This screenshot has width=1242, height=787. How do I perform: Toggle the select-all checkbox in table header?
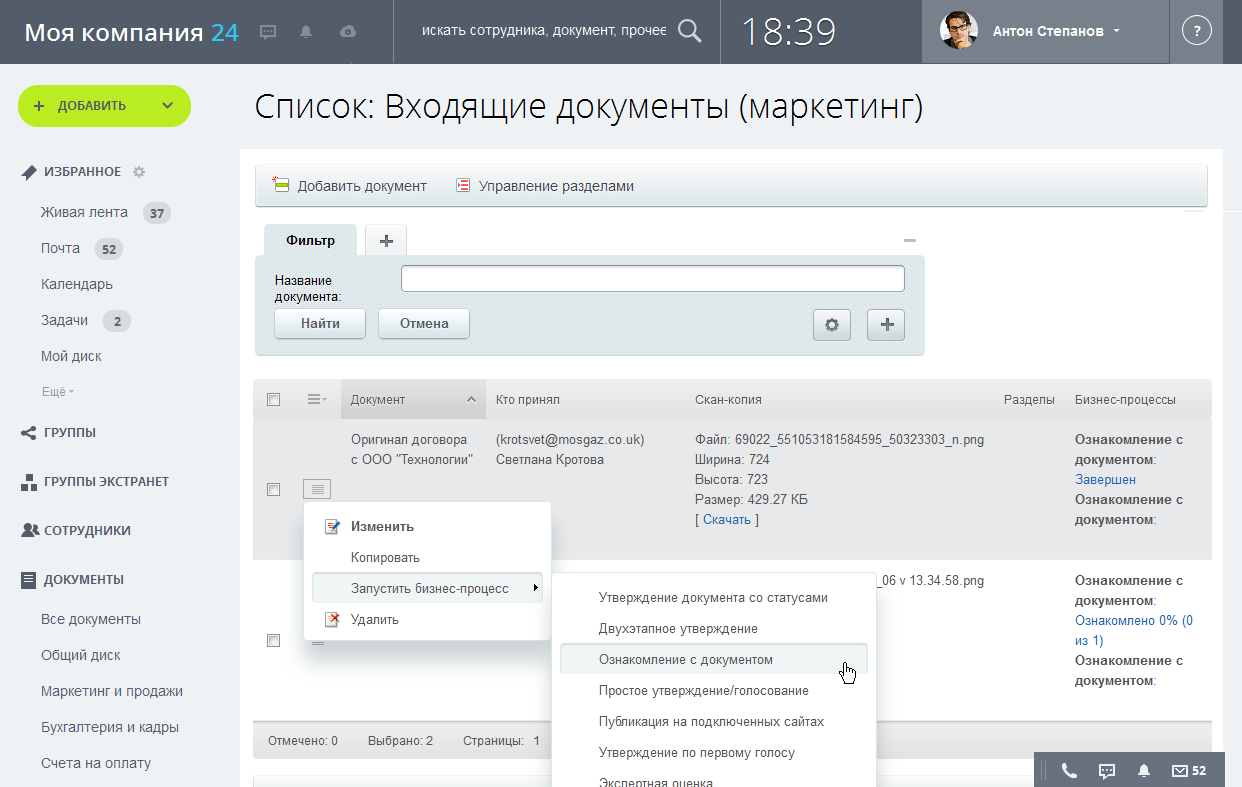(x=273, y=400)
